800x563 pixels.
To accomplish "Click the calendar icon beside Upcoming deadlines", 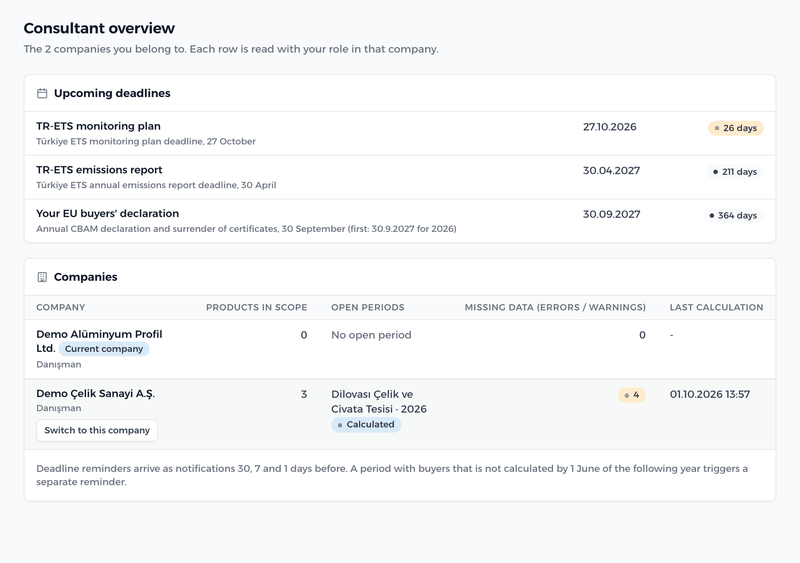I will point(42,93).
